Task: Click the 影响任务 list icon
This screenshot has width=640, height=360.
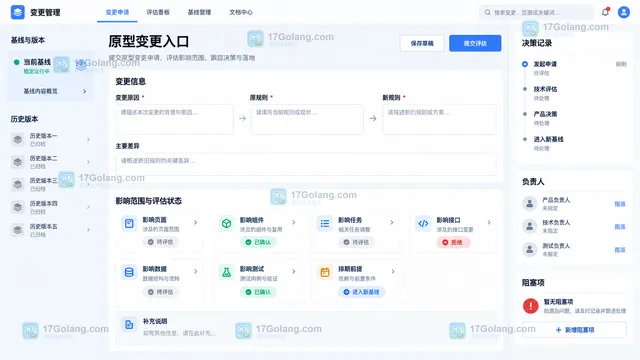Action: (325, 224)
